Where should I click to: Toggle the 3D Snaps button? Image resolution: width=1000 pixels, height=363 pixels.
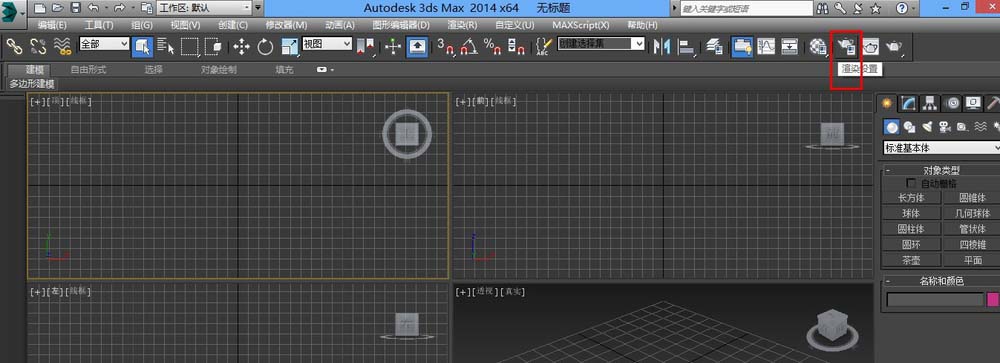tap(445, 46)
